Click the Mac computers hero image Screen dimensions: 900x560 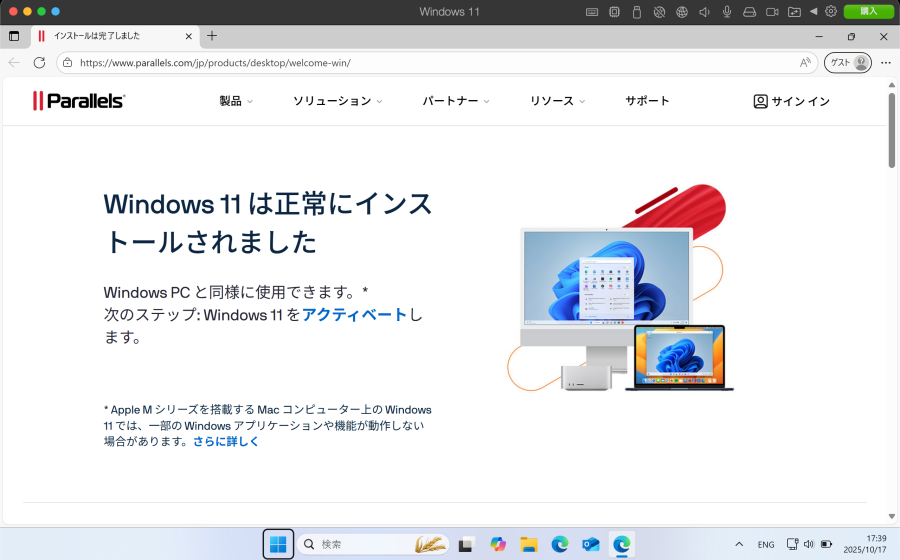(620, 288)
